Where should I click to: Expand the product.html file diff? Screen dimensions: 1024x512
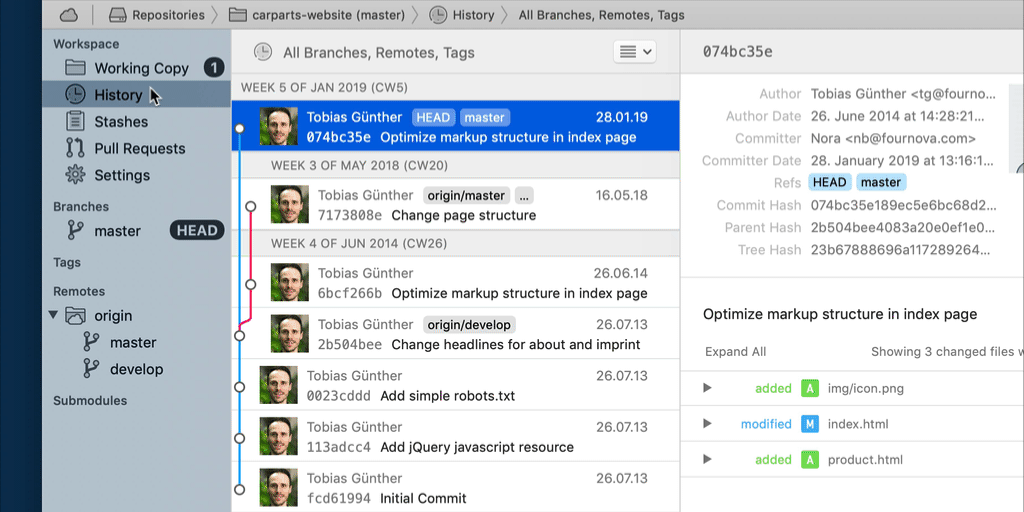pos(707,460)
